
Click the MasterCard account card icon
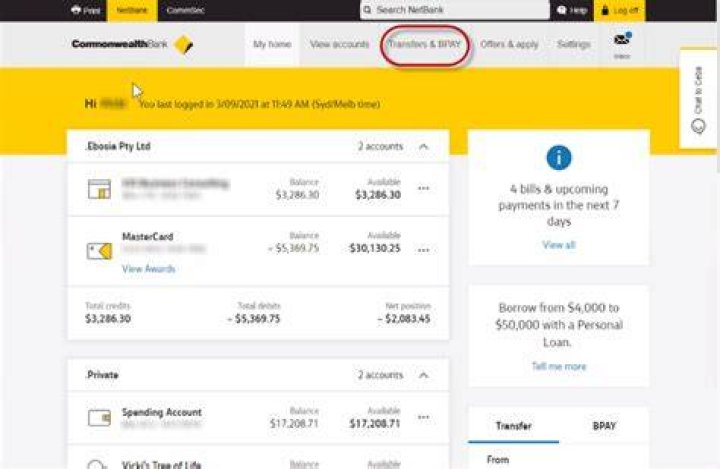pos(99,251)
